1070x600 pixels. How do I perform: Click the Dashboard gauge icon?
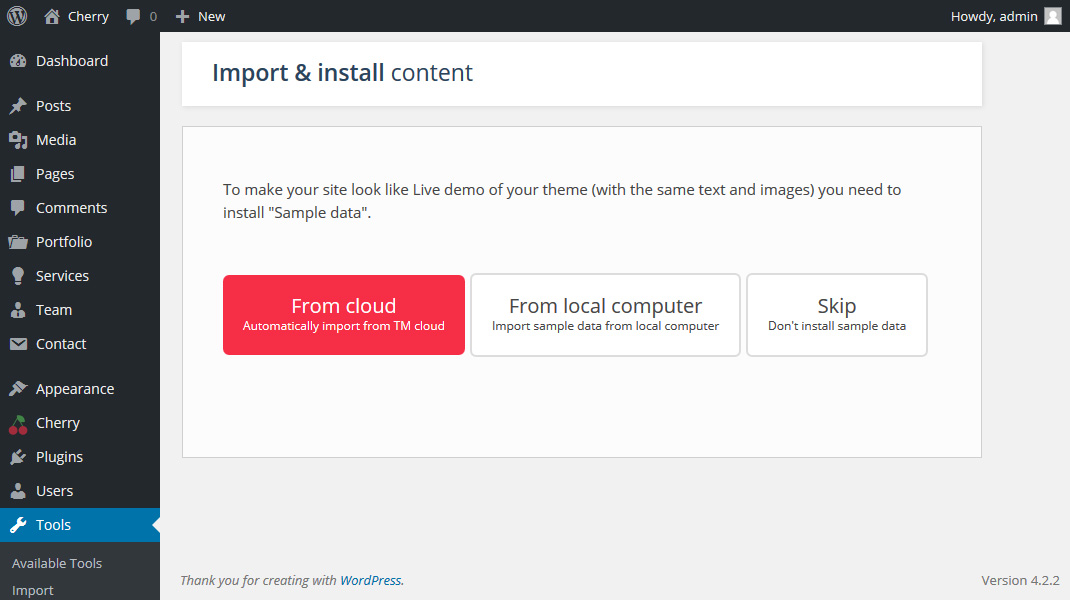click(x=18, y=61)
